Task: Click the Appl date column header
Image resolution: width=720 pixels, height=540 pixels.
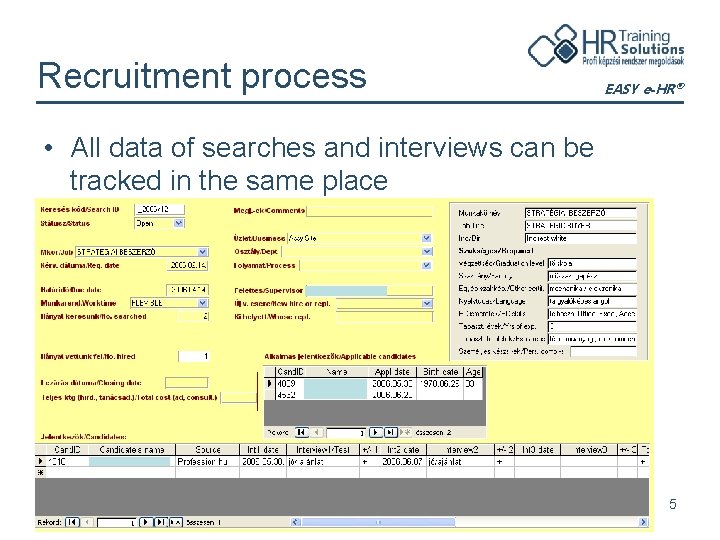Action: pos(392,372)
